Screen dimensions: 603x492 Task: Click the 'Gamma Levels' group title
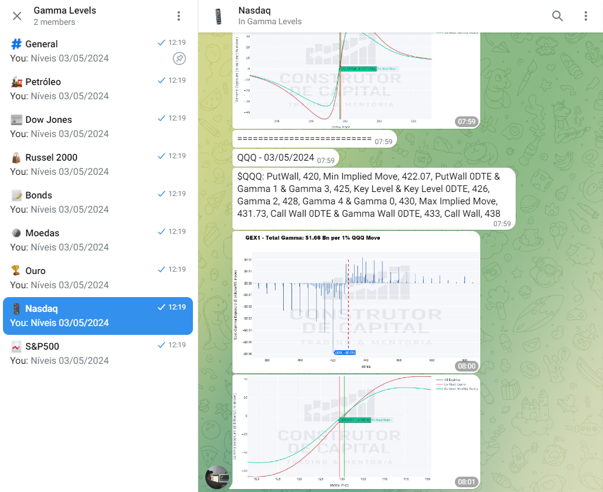[x=65, y=10]
